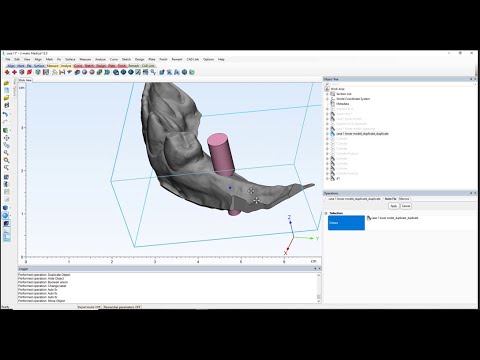Switch to the CAD Link toolbar tab
480x360 pixels.
tap(148, 66)
